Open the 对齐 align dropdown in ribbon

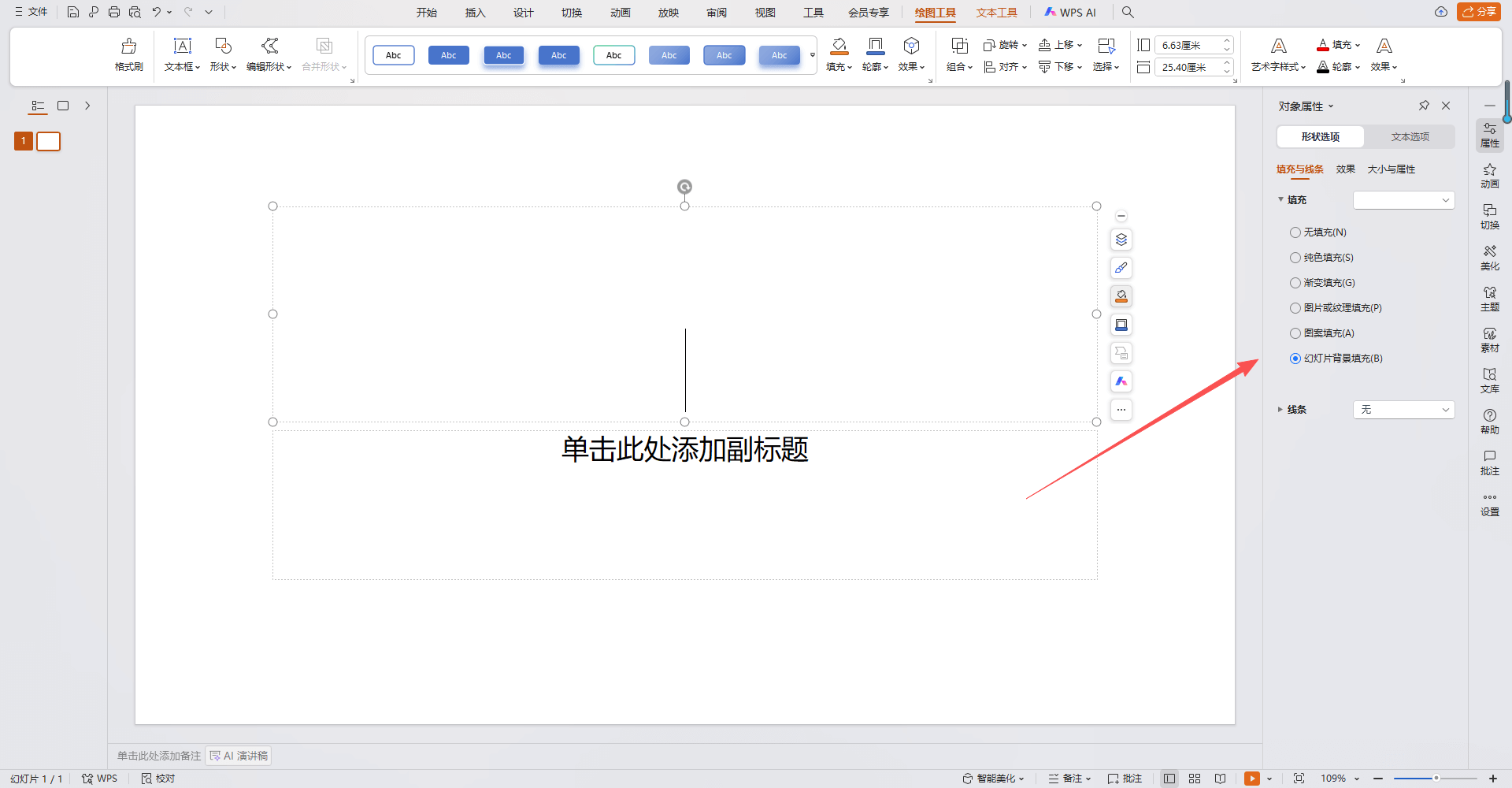1006,67
